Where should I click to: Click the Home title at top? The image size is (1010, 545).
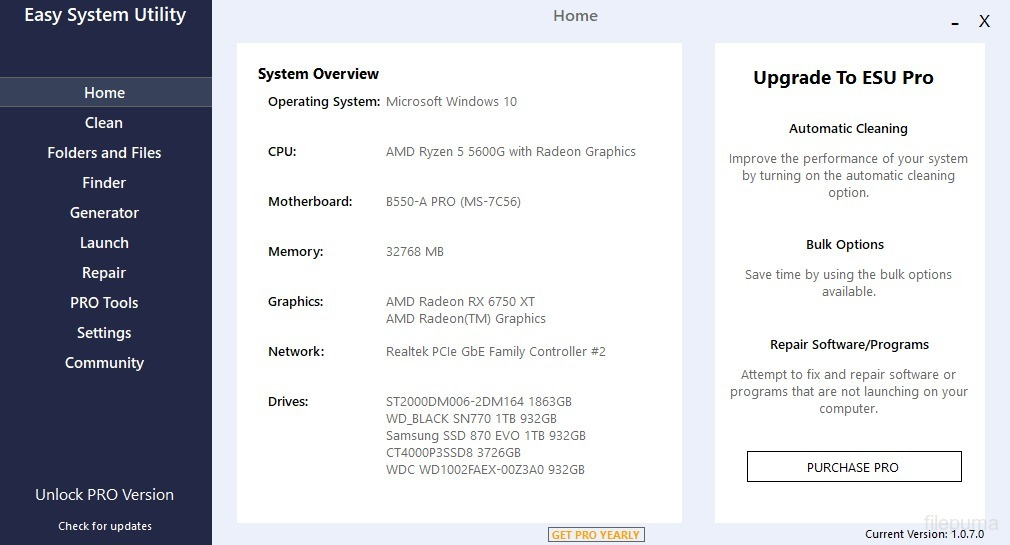pos(575,16)
